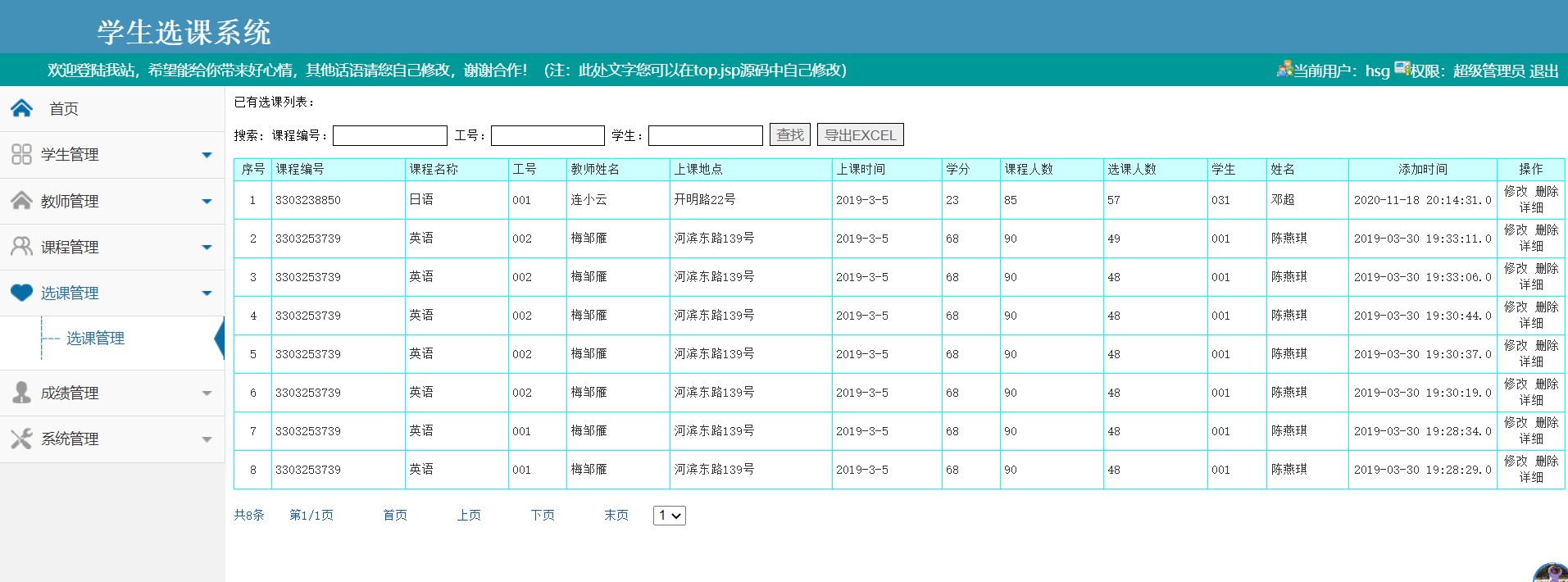Screen dimensions: 1568x582
Task: Go to 首页 pagination link
Action: 395,515
